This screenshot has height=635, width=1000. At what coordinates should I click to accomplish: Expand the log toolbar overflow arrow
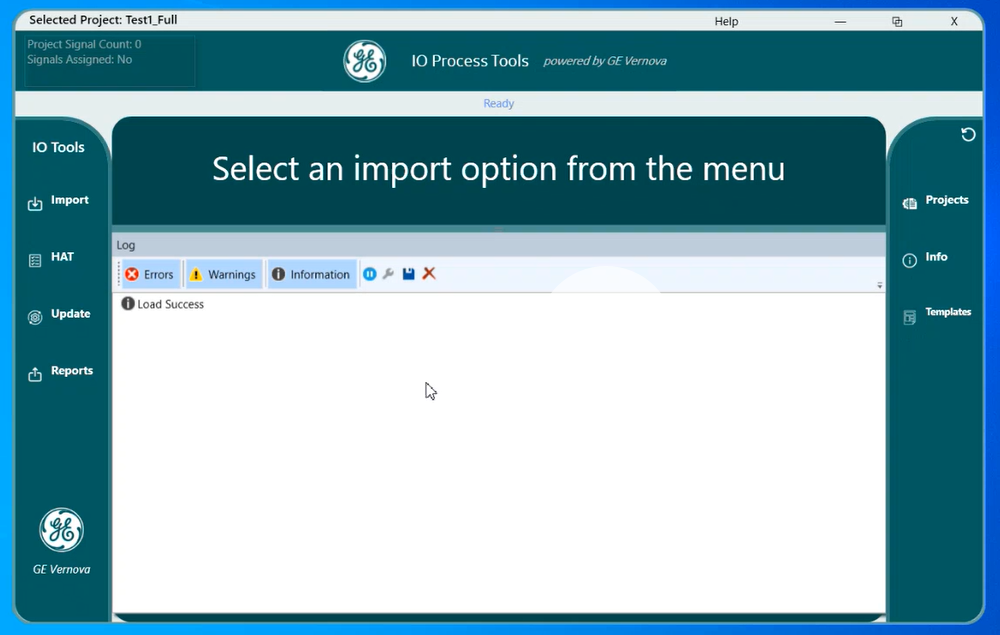879,286
